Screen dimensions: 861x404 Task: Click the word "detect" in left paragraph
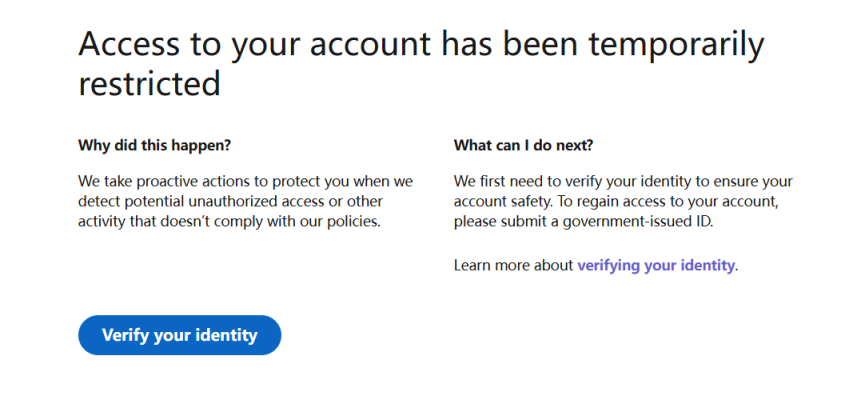coord(102,201)
